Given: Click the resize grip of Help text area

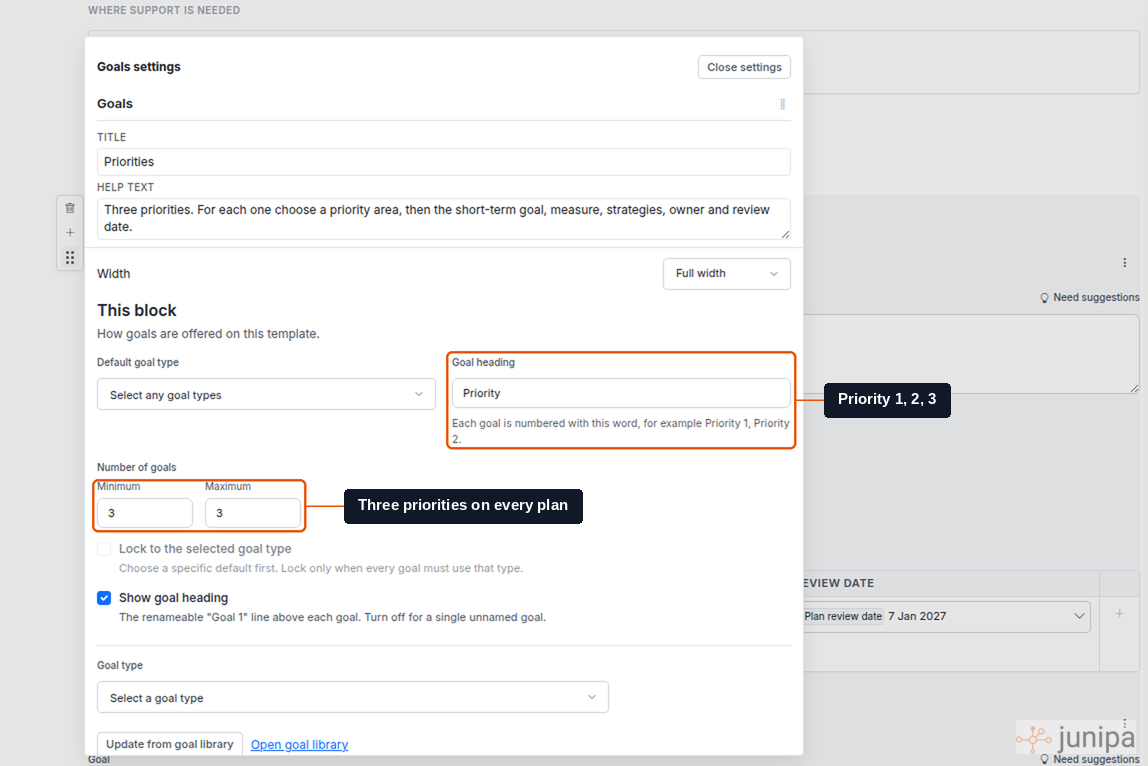Looking at the screenshot, I should coord(785,234).
